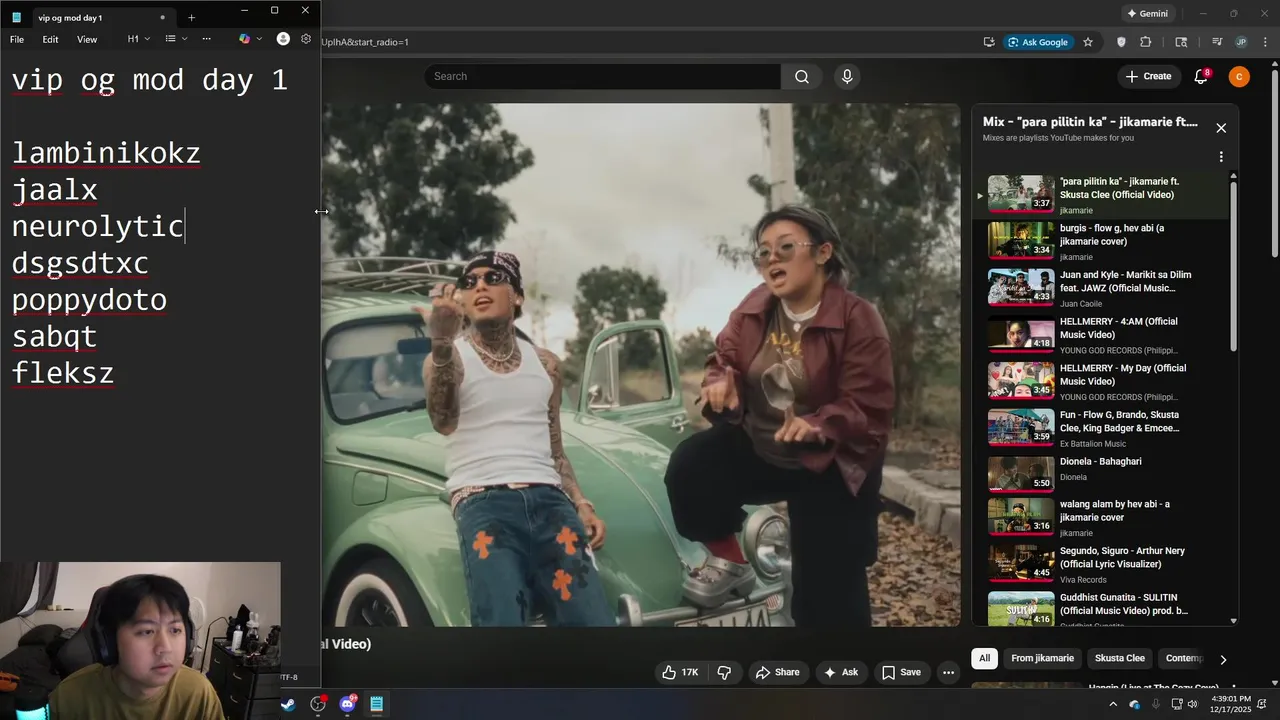Expand the H1 heading dropdown in Notepad

[x=138, y=39]
